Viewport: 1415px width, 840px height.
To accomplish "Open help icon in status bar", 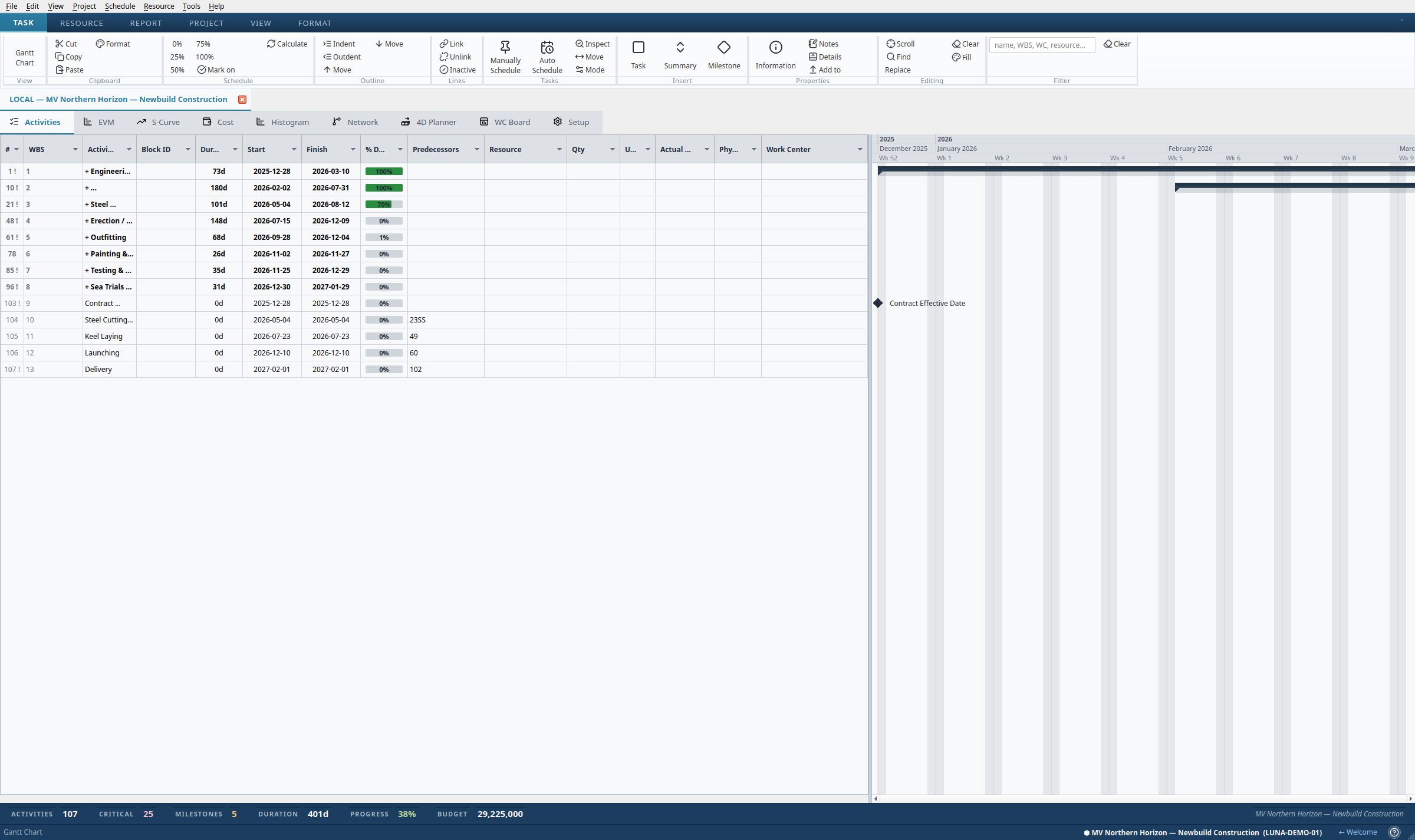I will [x=1394, y=832].
